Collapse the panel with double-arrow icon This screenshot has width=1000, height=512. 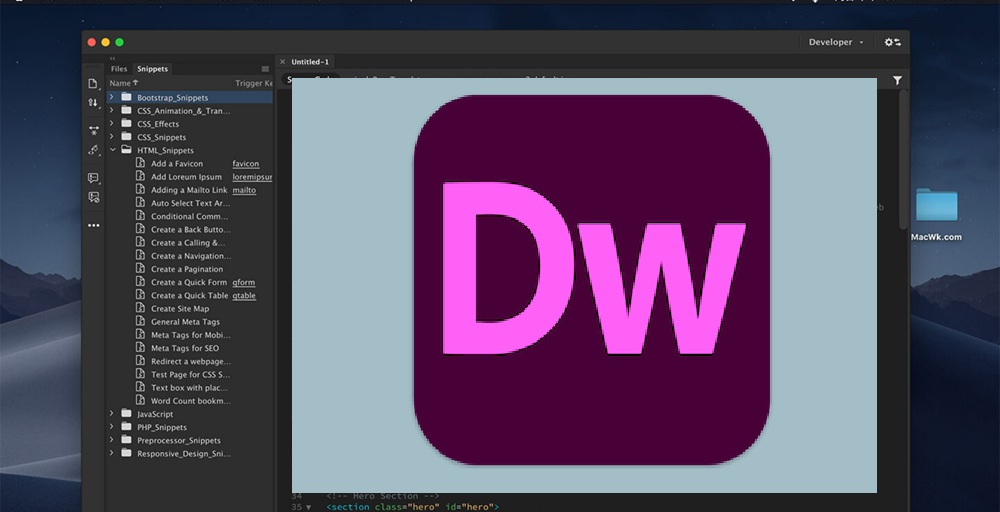tap(112, 58)
